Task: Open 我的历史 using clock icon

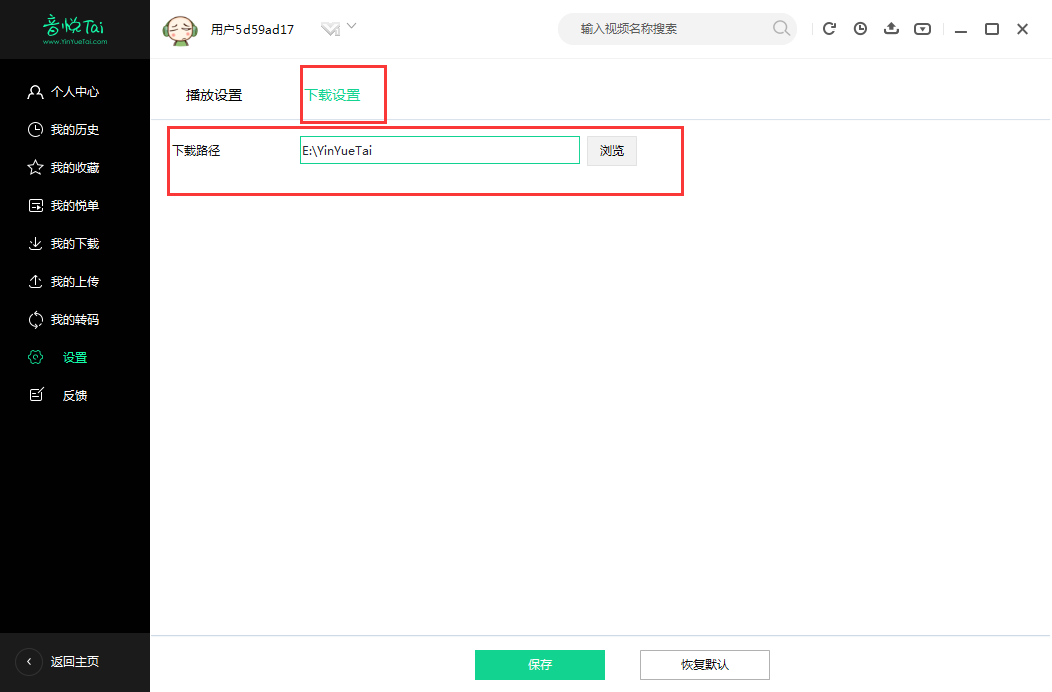Action: pos(33,129)
